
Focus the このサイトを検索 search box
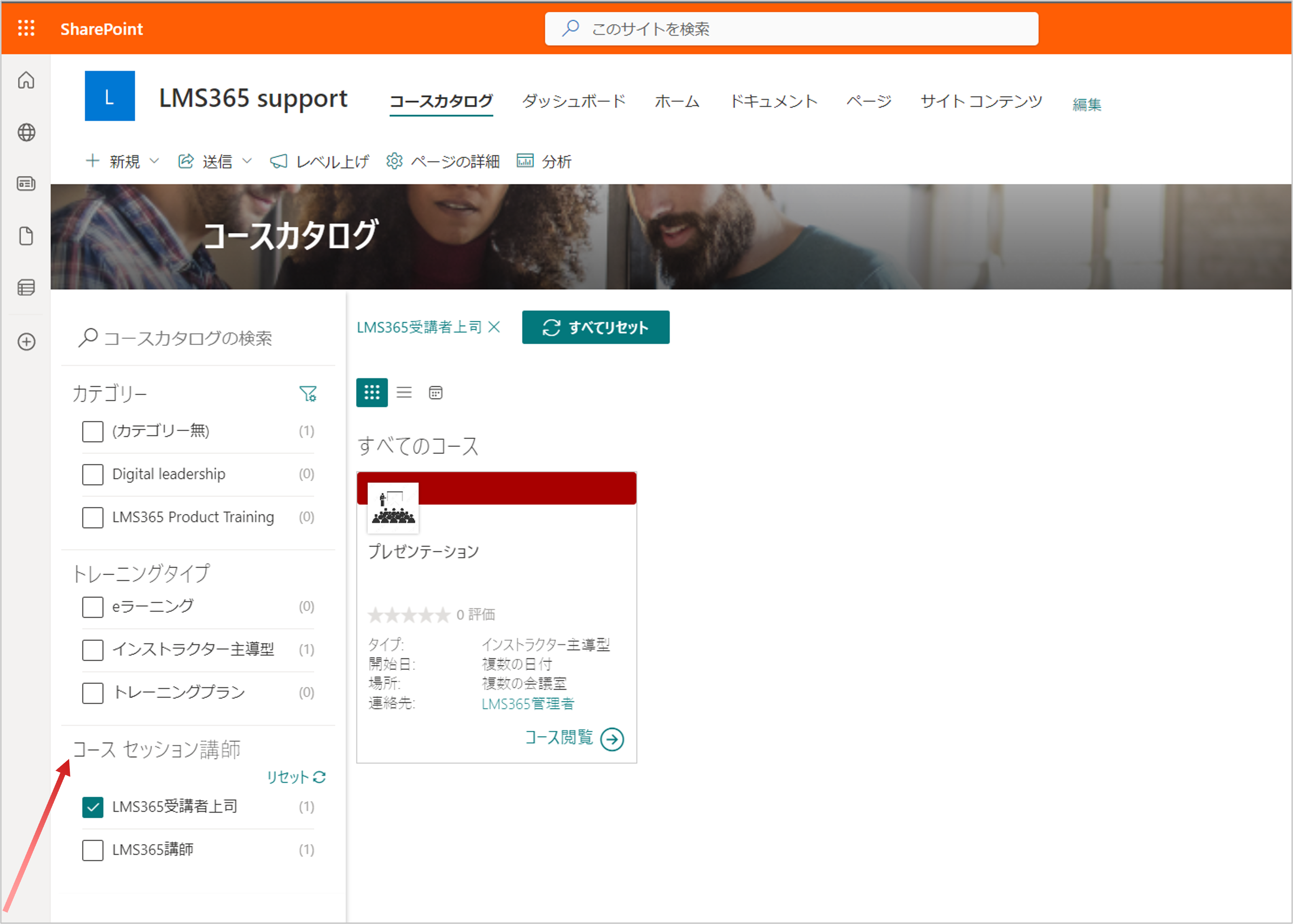pos(791,28)
